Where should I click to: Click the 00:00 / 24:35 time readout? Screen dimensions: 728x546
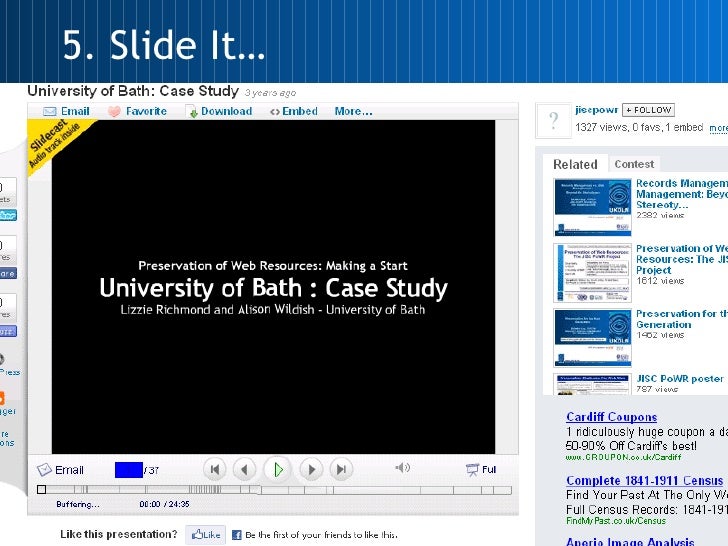click(164, 504)
